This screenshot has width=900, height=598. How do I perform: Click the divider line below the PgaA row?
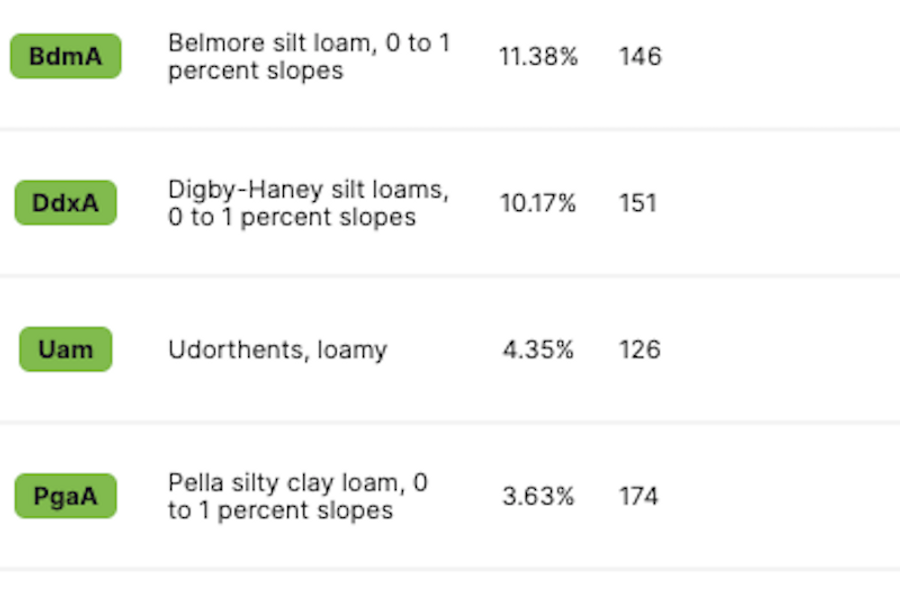[450, 569]
